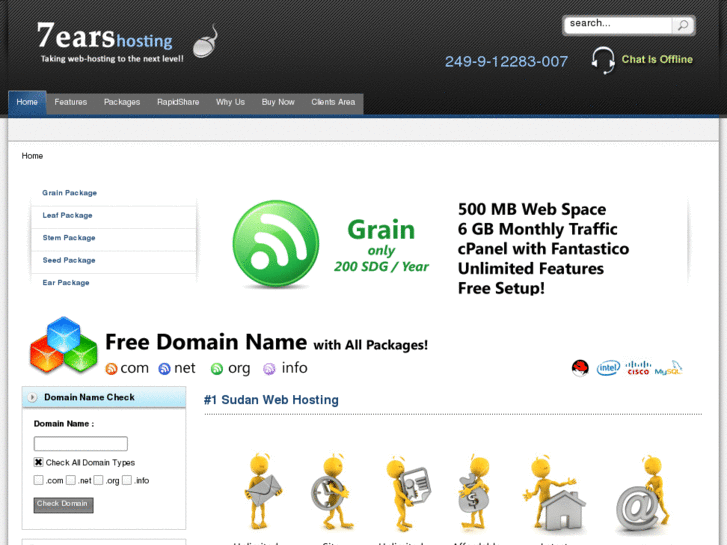Viewport: 727px width, 545px height.
Task: Click the Check Domain button
Action: tap(64, 505)
